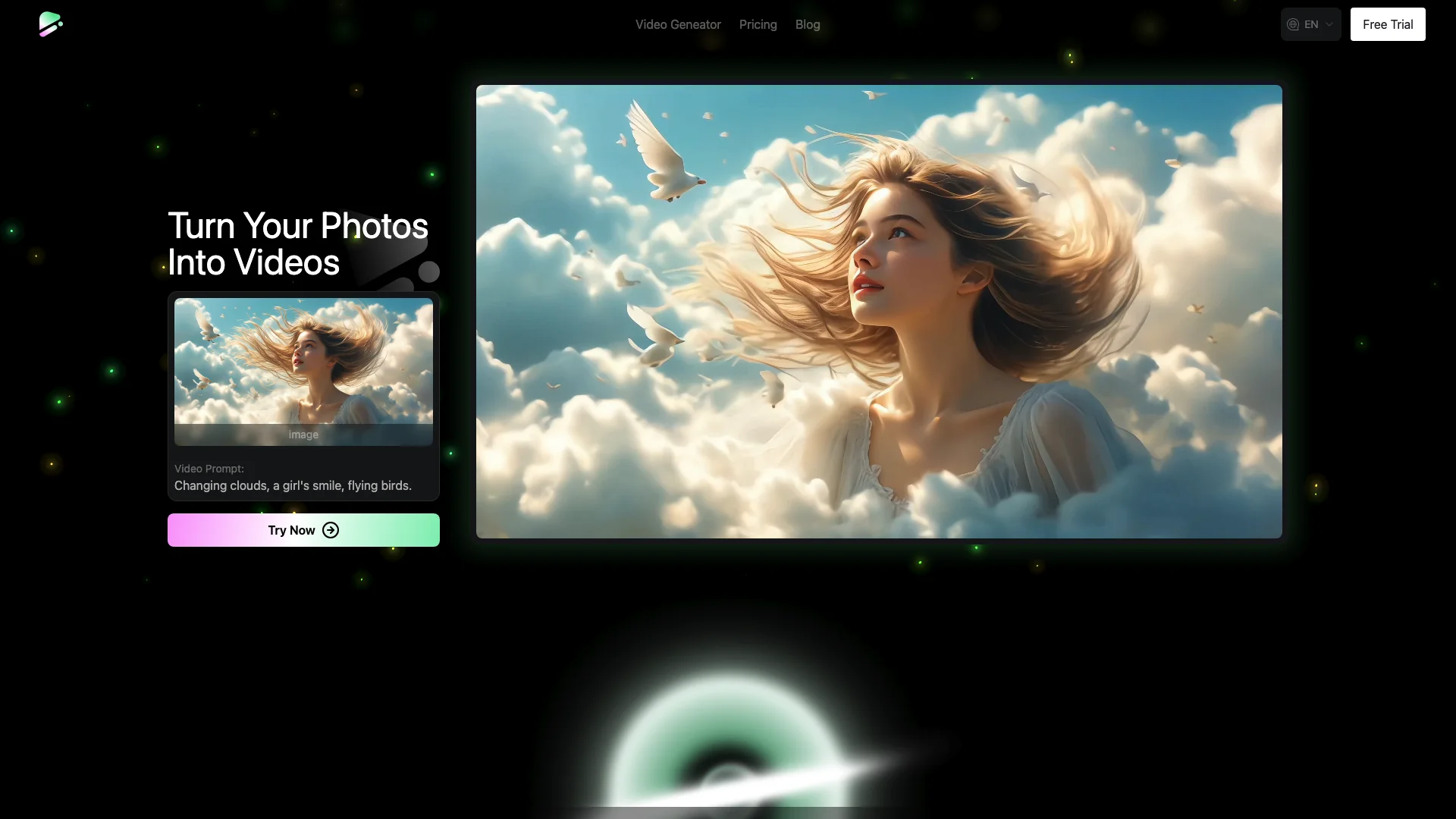Click the 'Turn Your Photos Into Videos' heading
This screenshot has height=819, width=1456.
(x=298, y=244)
